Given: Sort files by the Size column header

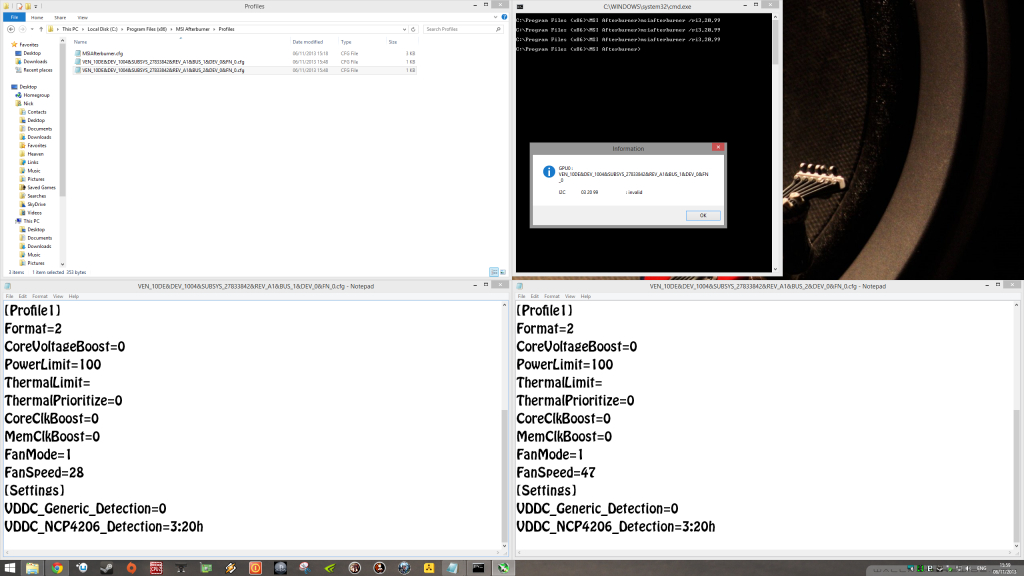Looking at the screenshot, I should (x=392, y=42).
